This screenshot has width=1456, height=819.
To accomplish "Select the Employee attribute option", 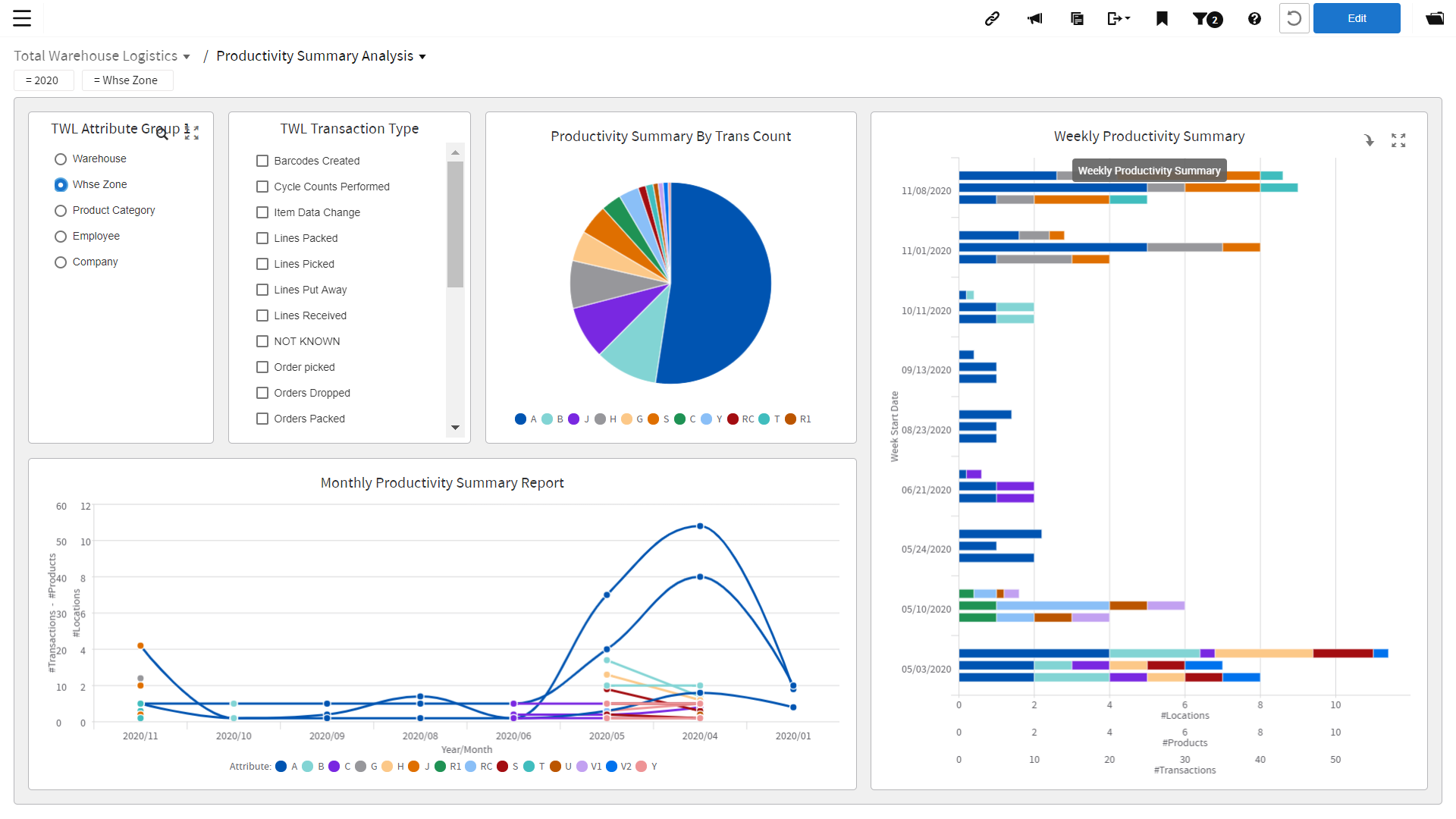I will point(61,236).
